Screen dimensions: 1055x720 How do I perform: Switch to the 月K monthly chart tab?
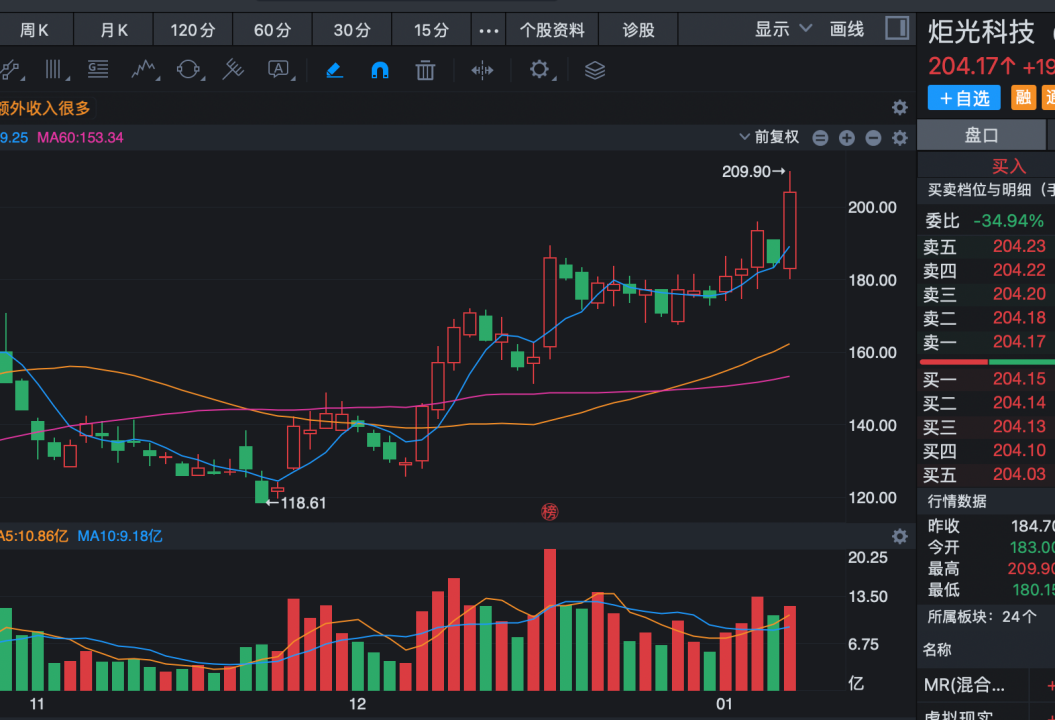click(x=114, y=30)
